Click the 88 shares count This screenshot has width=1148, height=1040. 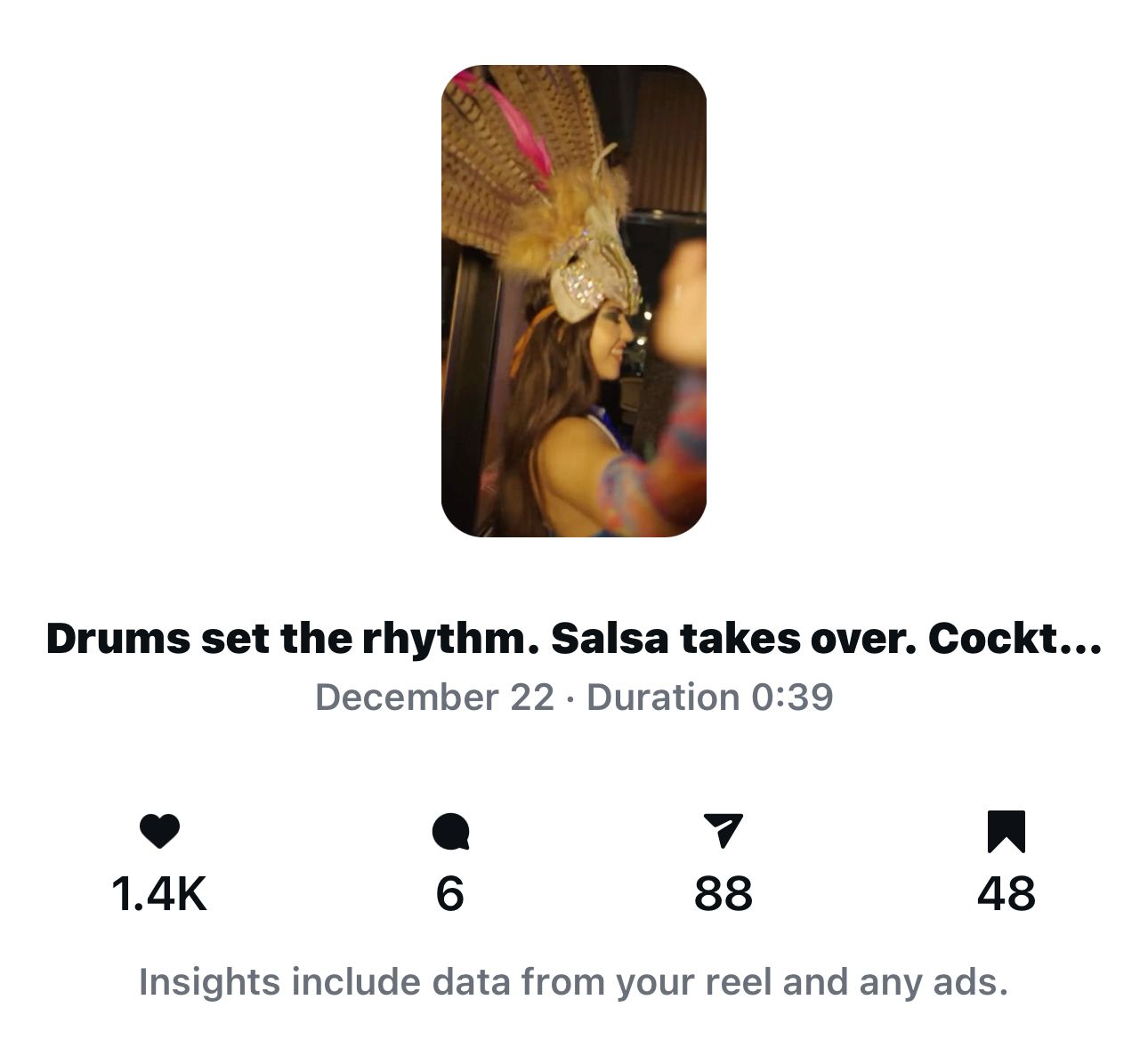tap(723, 894)
